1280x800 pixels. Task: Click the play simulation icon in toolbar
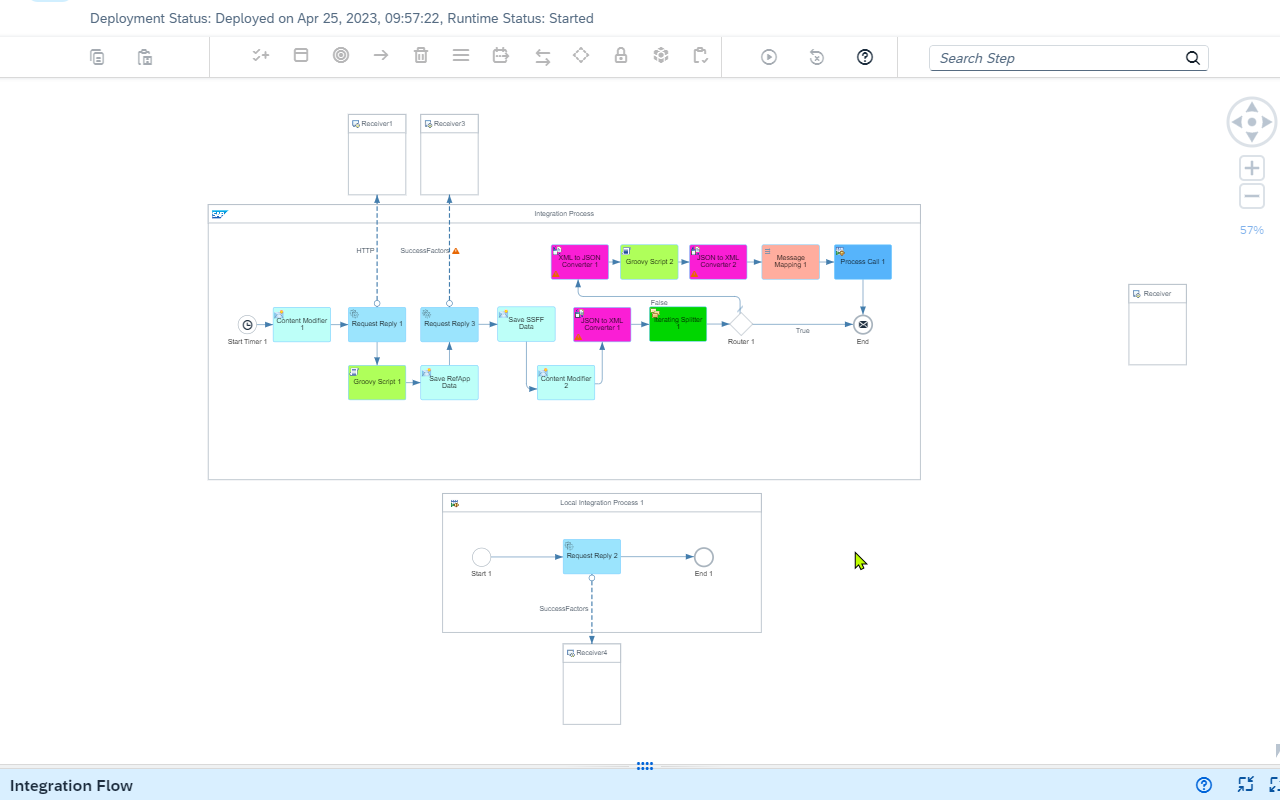(x=769, y=57)
